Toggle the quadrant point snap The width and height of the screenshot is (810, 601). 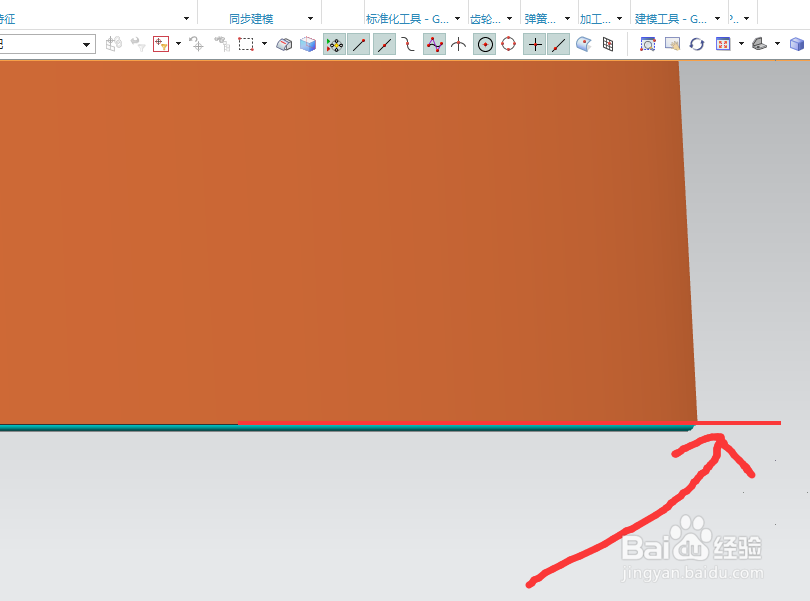[x=509, y=44]
